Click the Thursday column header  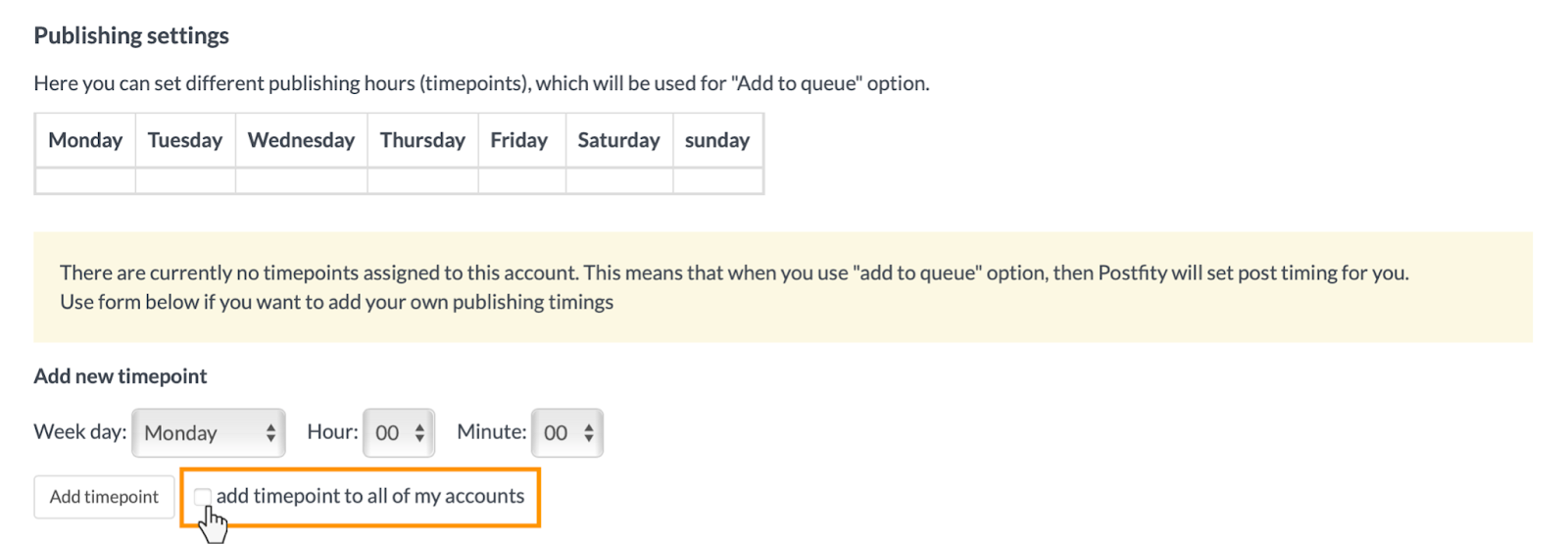click(x=422, y=140)
